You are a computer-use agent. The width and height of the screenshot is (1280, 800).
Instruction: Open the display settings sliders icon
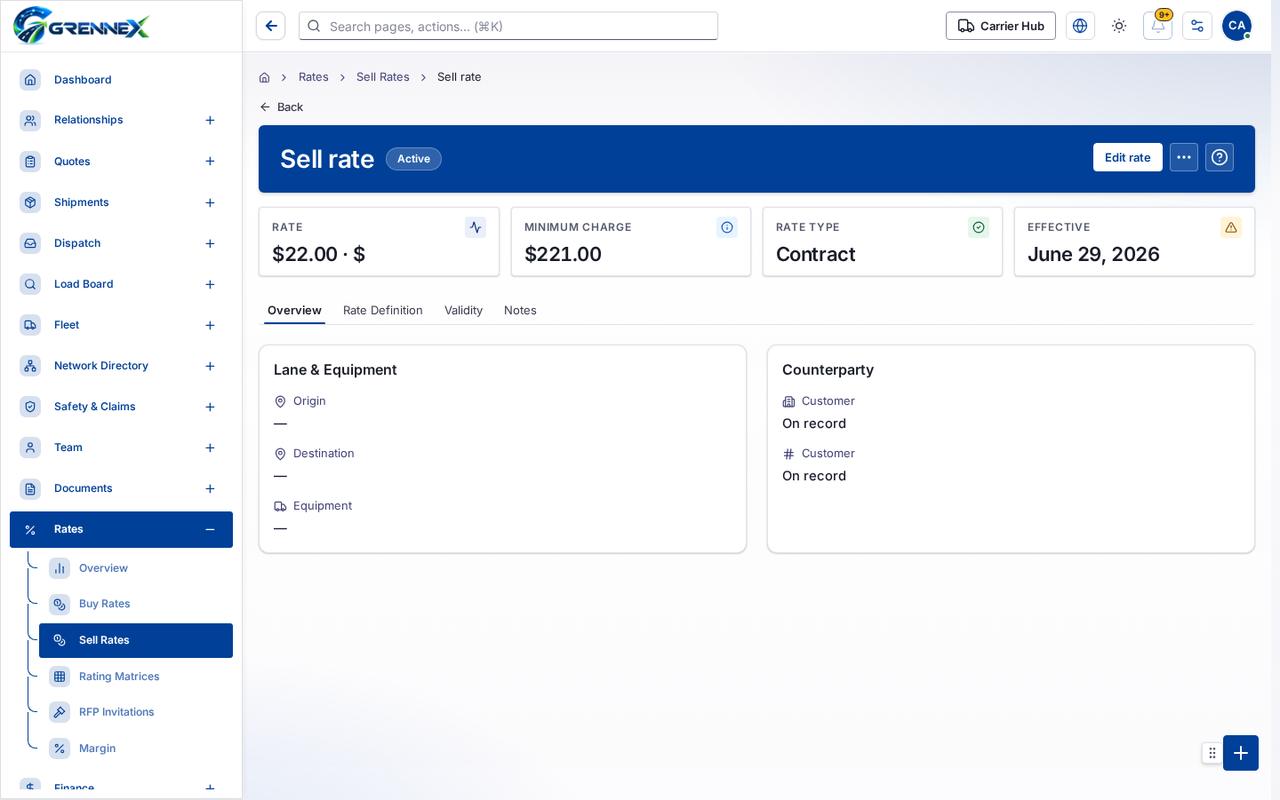[1197, 26]
